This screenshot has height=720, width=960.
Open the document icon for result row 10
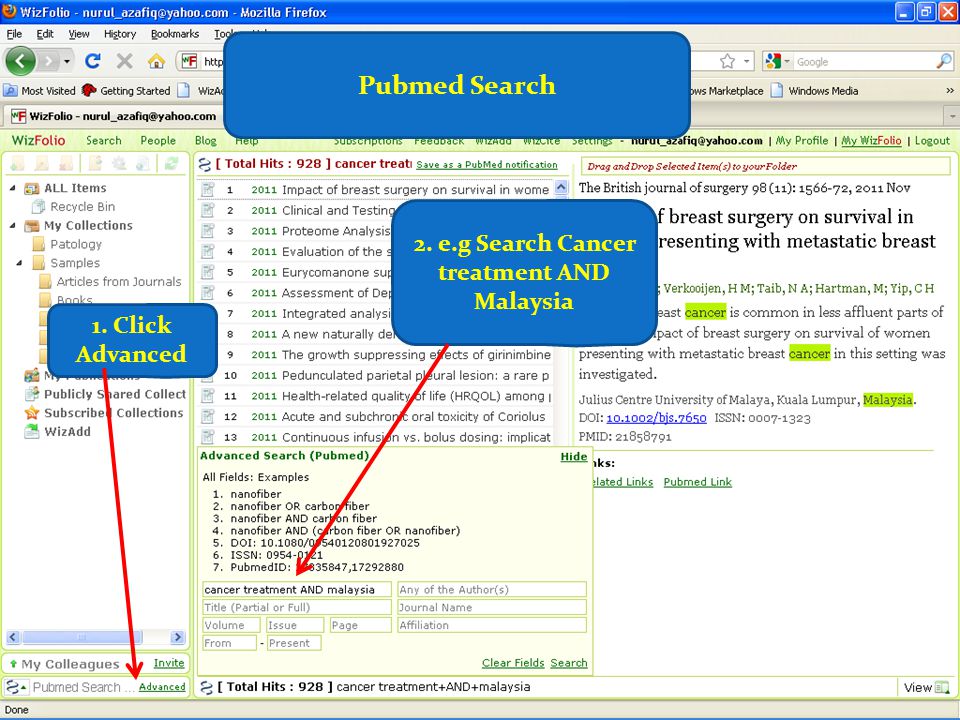click(208, 375)
